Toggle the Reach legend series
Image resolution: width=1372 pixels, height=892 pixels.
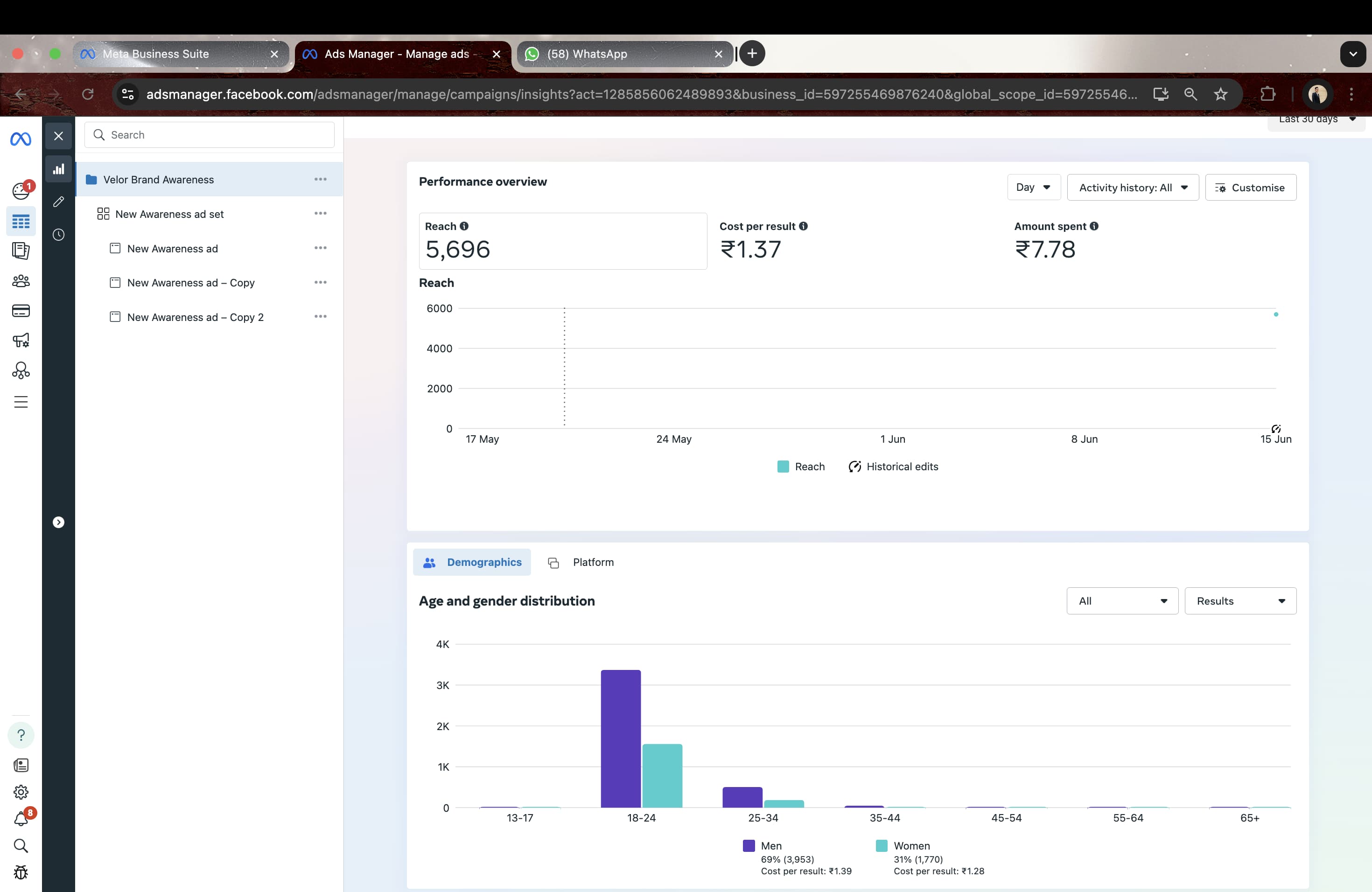pyautogui.click(x=801, y=467)
